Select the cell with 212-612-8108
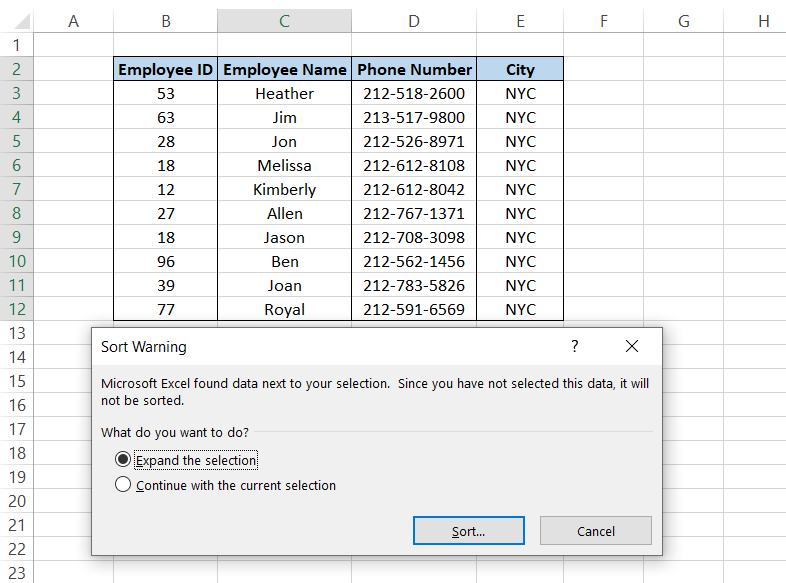Viewport: 786px width, 583px height. pos(414,165)
